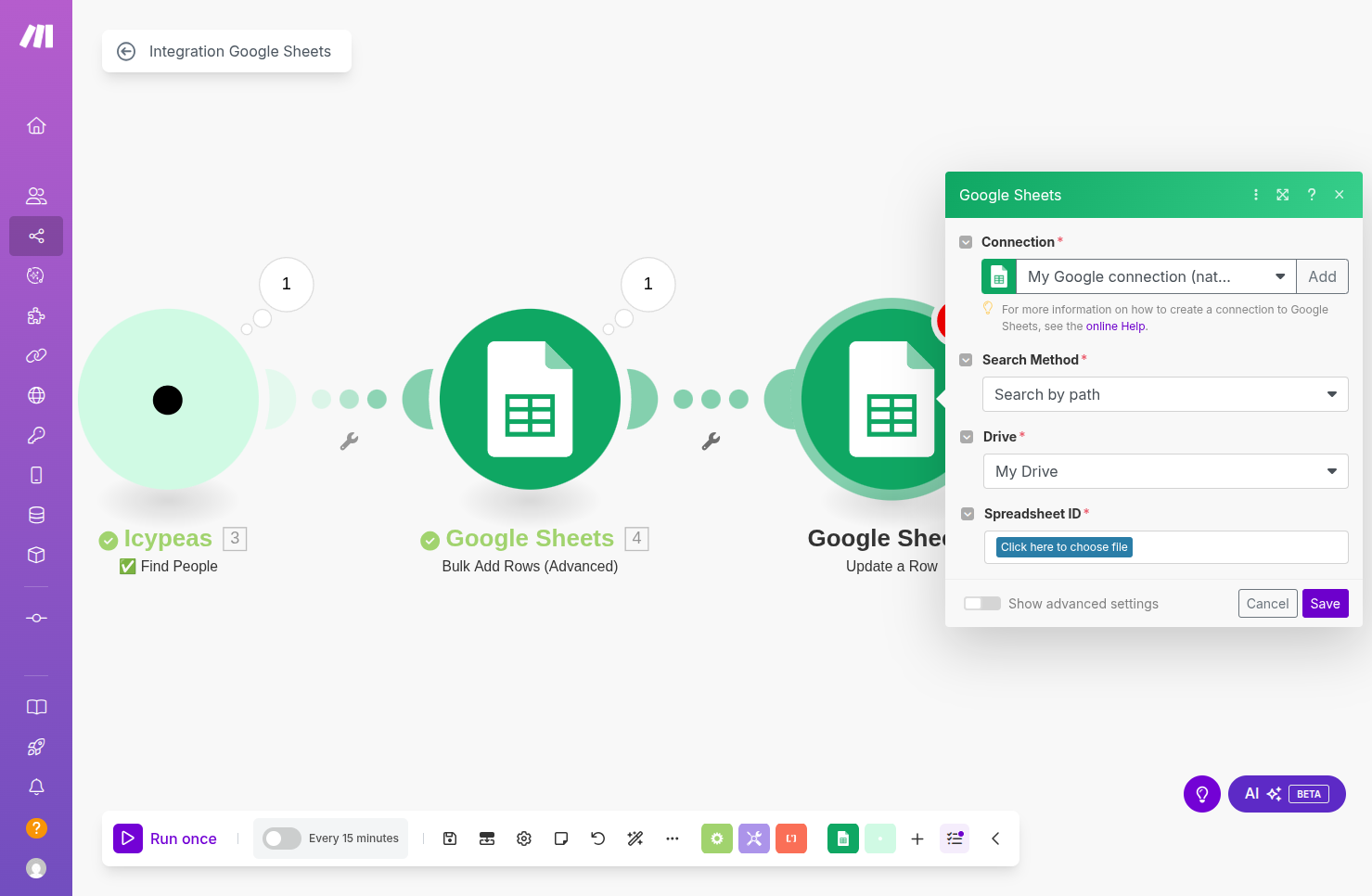Go to the Organization home icon in sidebar
Viewport: 1372px width, 896px height.
click(36, 125)
